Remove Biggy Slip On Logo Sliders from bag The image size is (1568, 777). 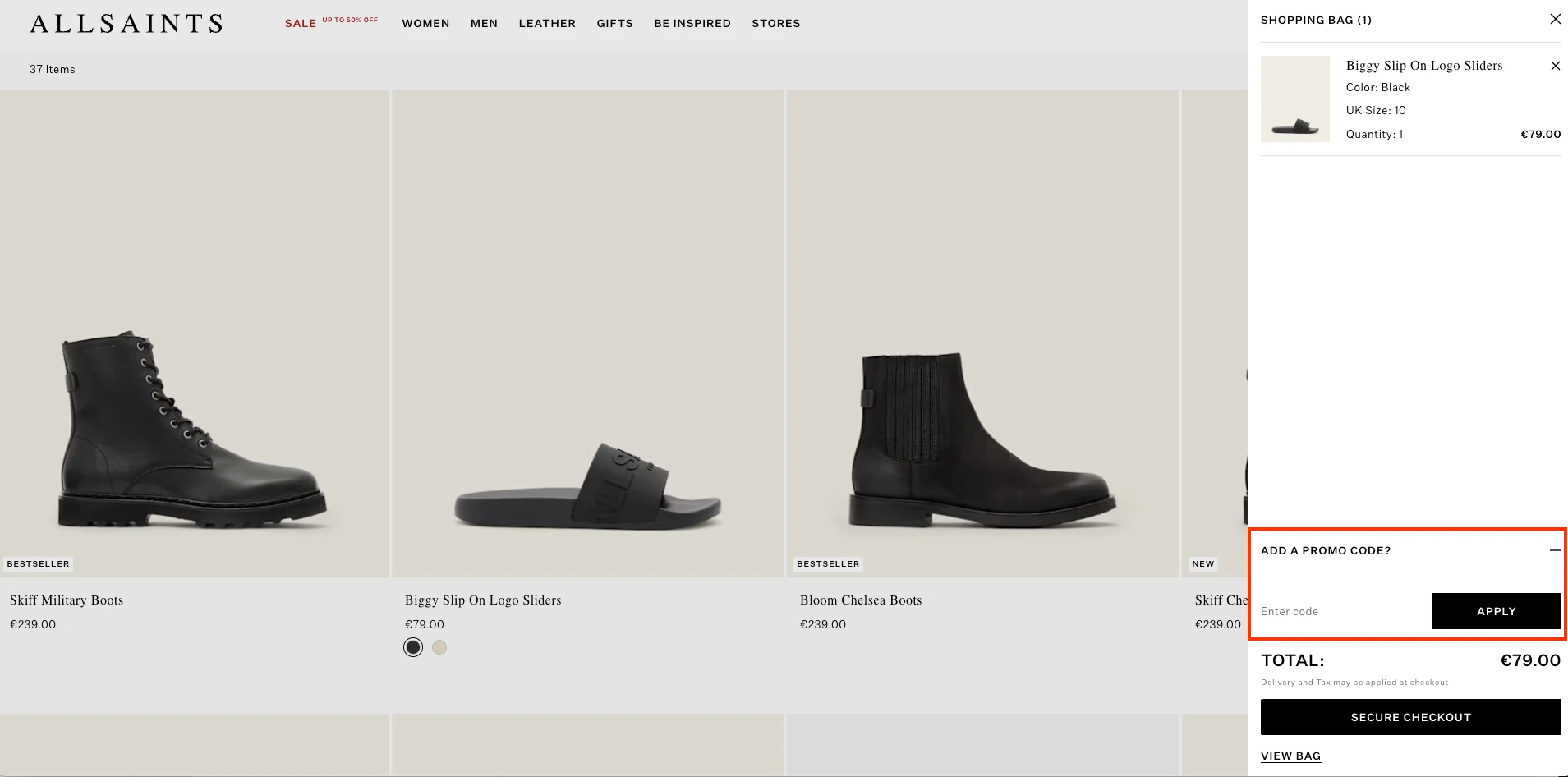click(x=1555, y=66)
